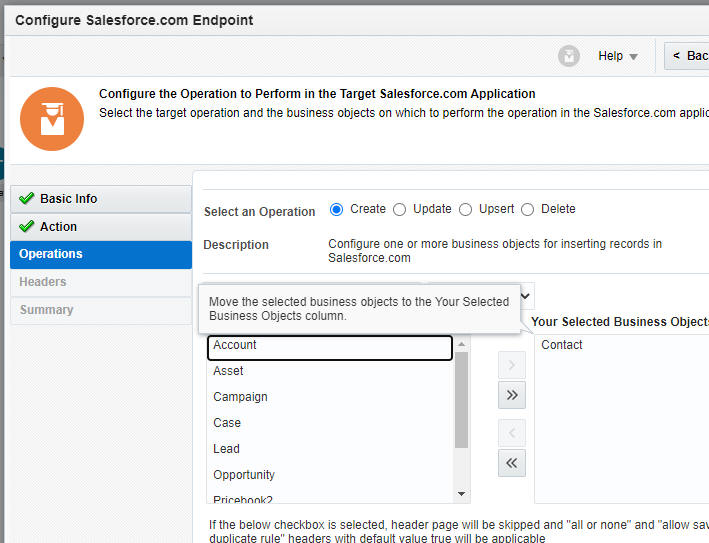This screenshot has height=543, width=709.
Task: Click the orange Salesforce adapter icon
Action: [52, 119]
